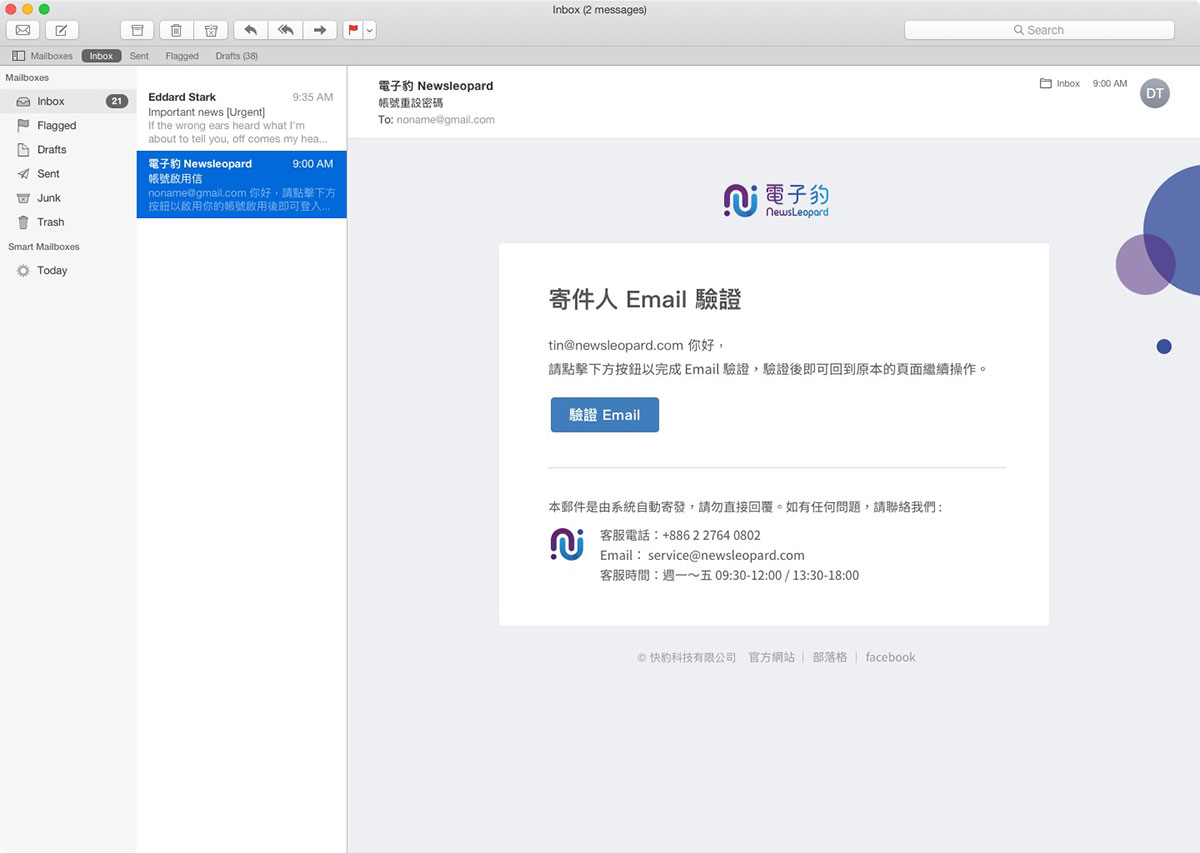The image size is (1200, 853).
Task: Click the 寄件人 Email 驗證 heading
Action: click(645, 299)
